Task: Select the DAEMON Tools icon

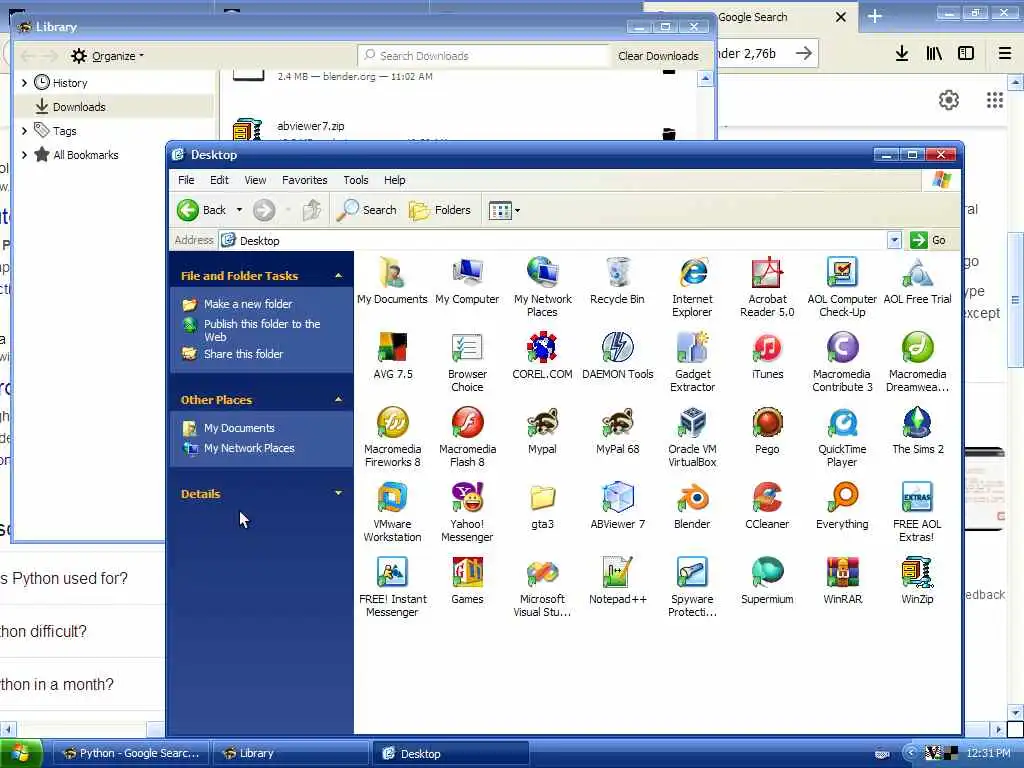Action: (617, 356)
